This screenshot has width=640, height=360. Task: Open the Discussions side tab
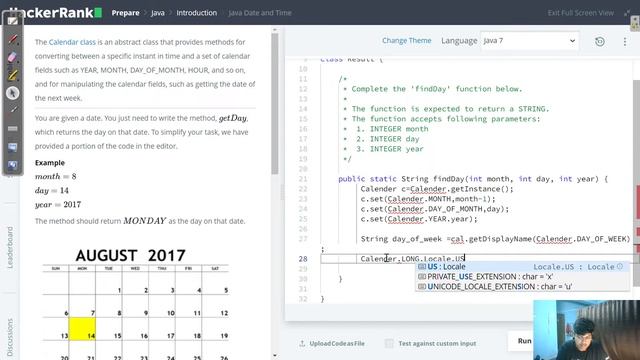pyautogui.click(x=10, y=337)
